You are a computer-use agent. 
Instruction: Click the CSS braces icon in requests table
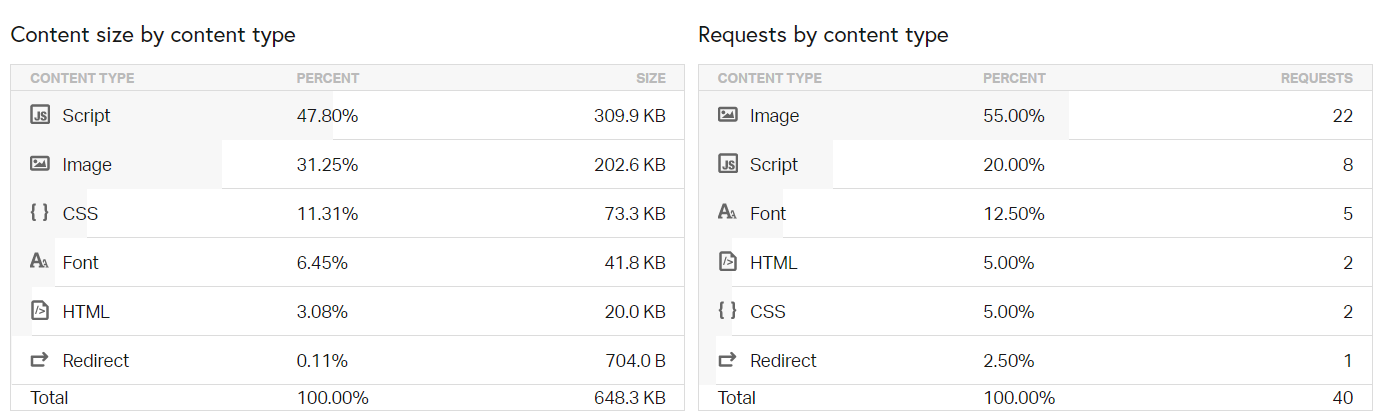point(728,311)
